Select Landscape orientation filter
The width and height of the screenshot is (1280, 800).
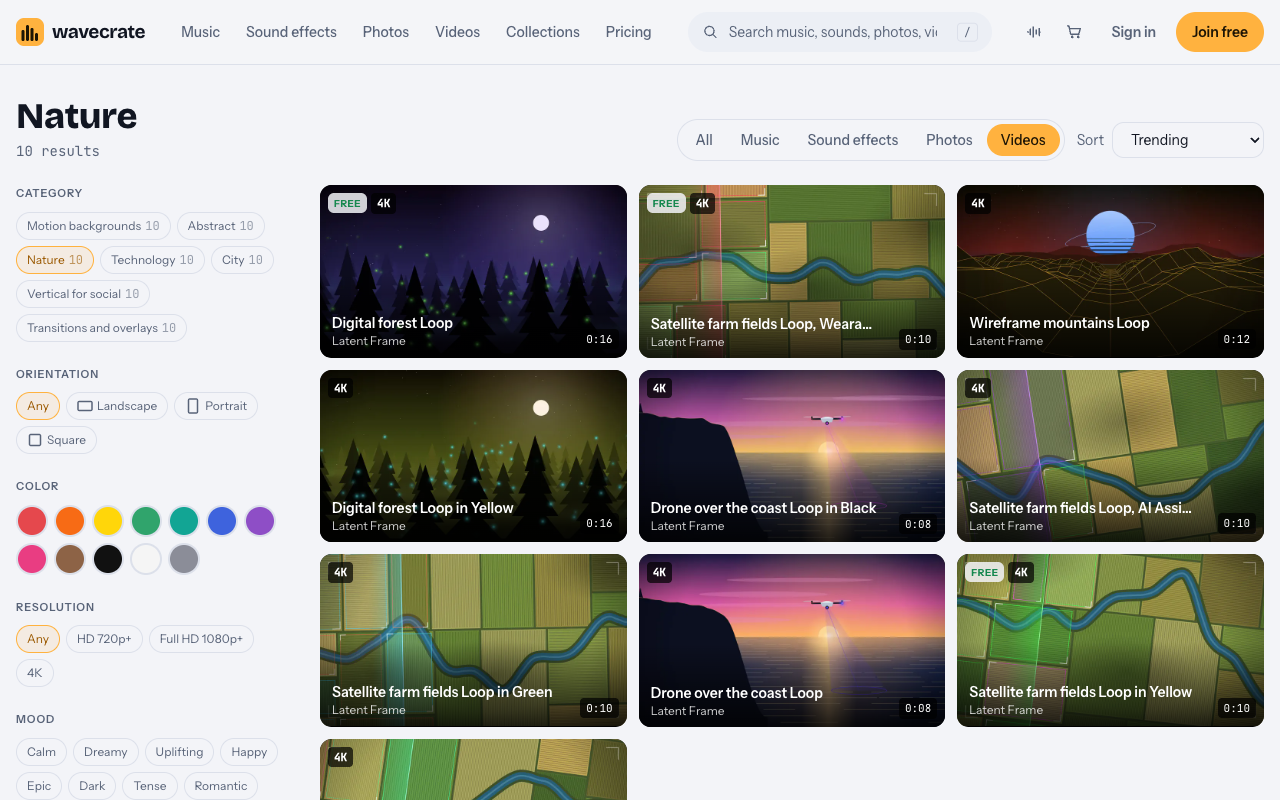[x=117, y=406]
